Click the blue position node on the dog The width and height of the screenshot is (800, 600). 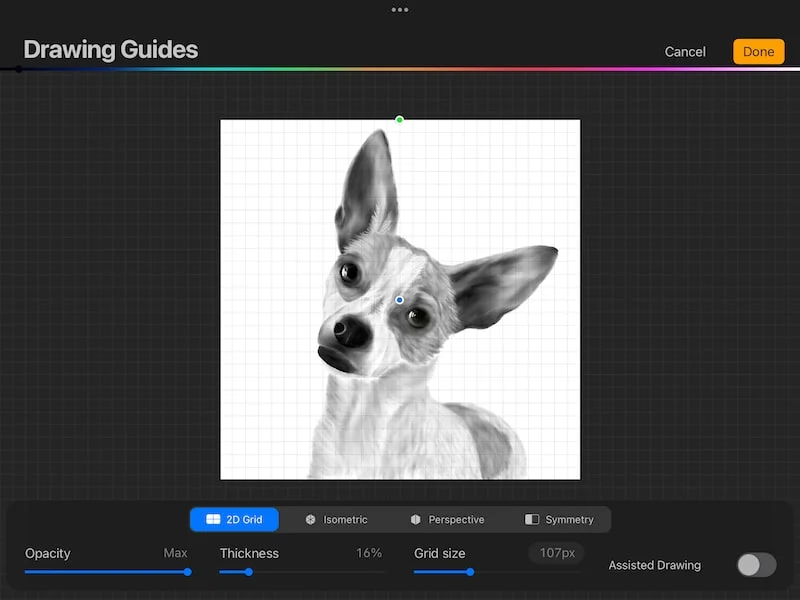click(399, 300)
